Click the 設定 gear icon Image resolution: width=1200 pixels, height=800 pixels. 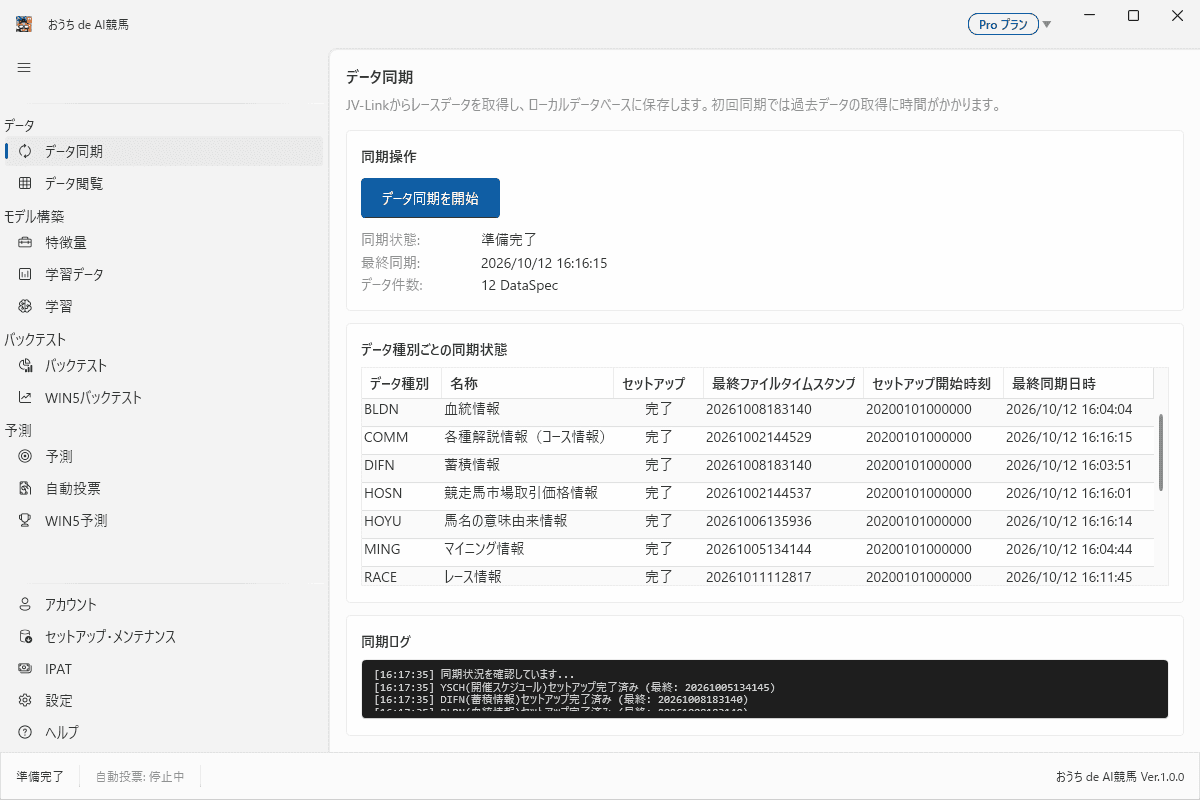(25, 700)
